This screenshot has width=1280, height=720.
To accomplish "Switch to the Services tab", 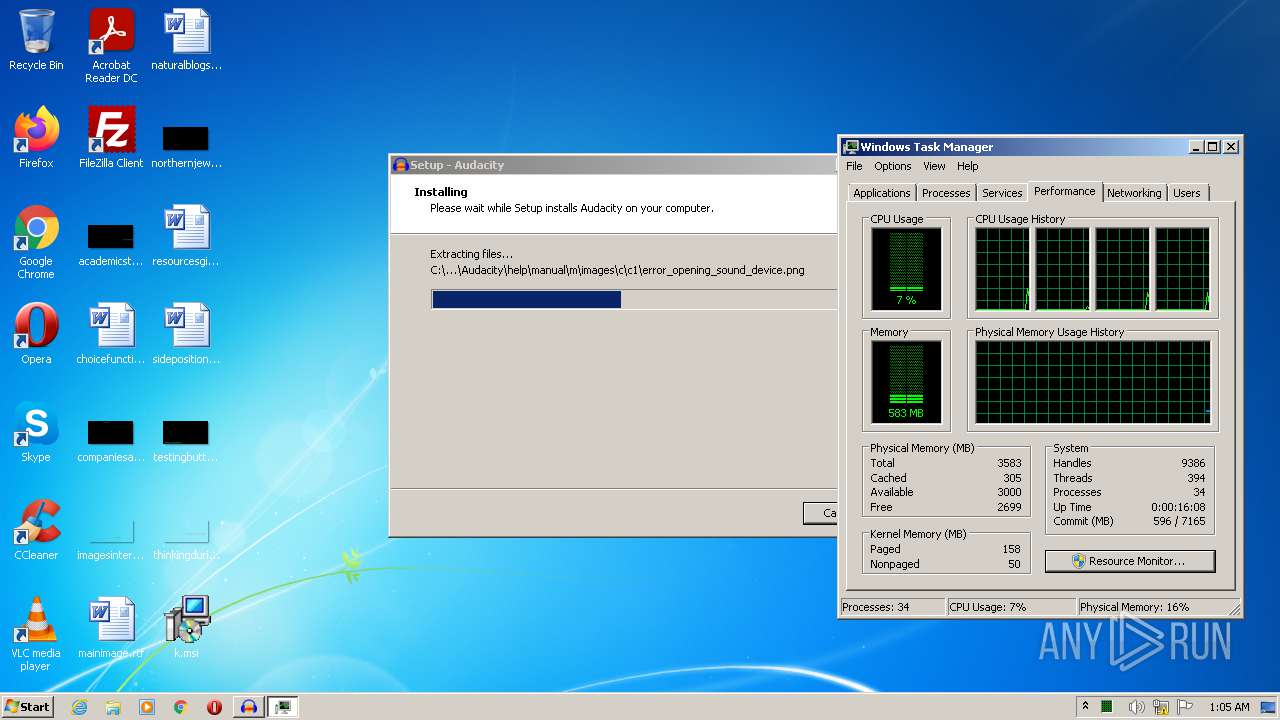I will pos(1002,193).
